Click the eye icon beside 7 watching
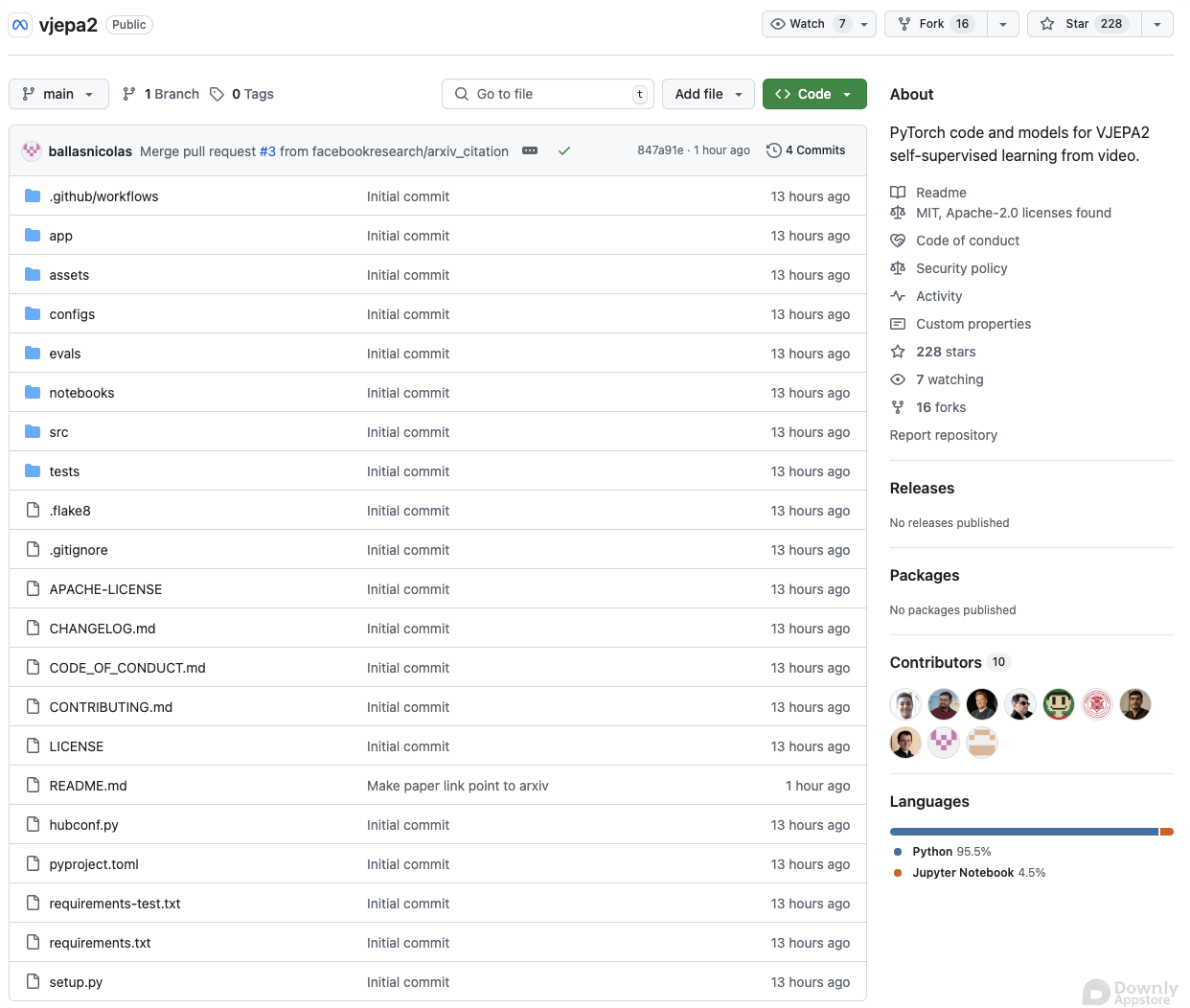 pyautogui.click(x=898, y=379)
